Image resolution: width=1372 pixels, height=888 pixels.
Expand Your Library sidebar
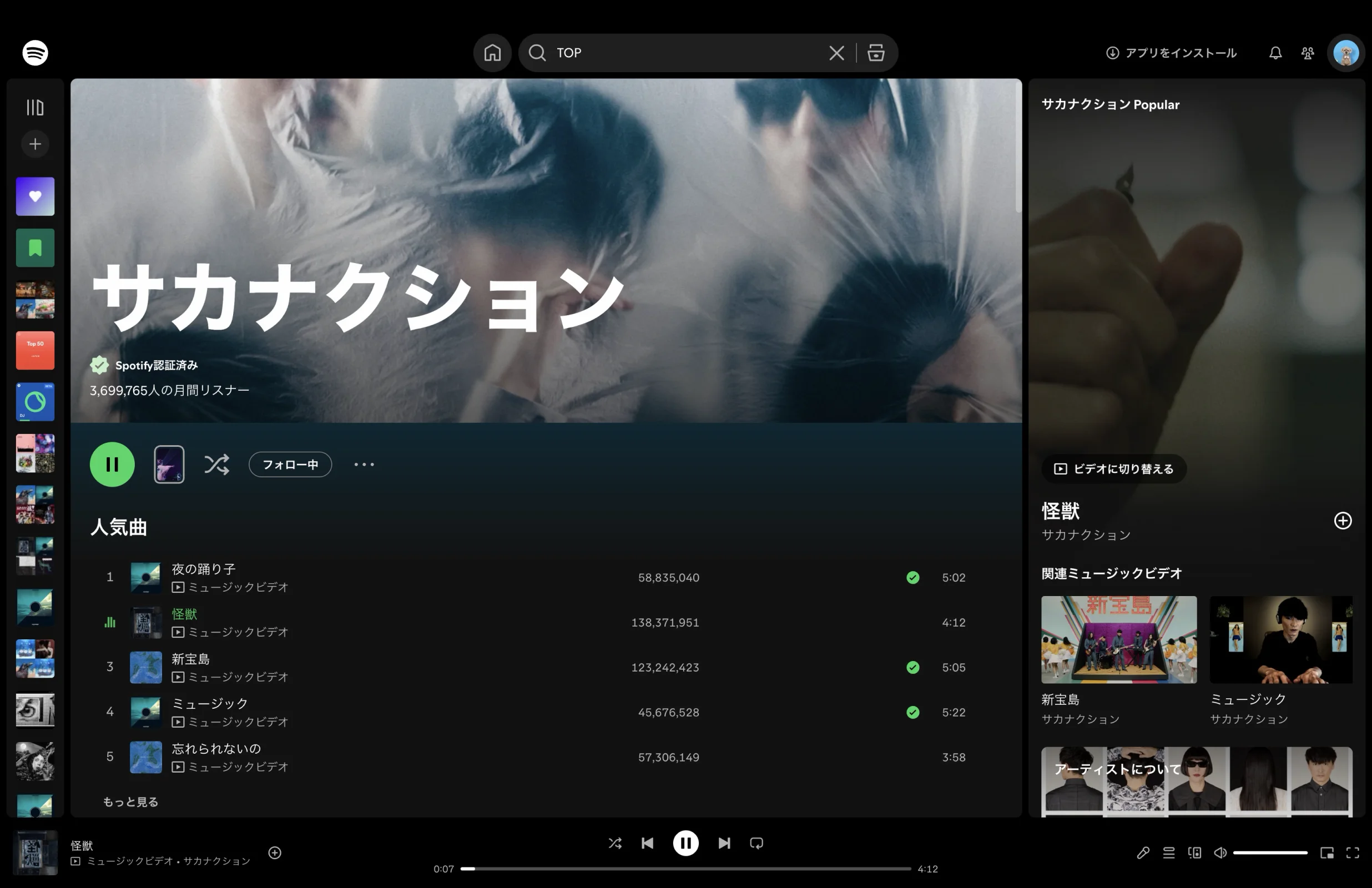pos(35,107)
